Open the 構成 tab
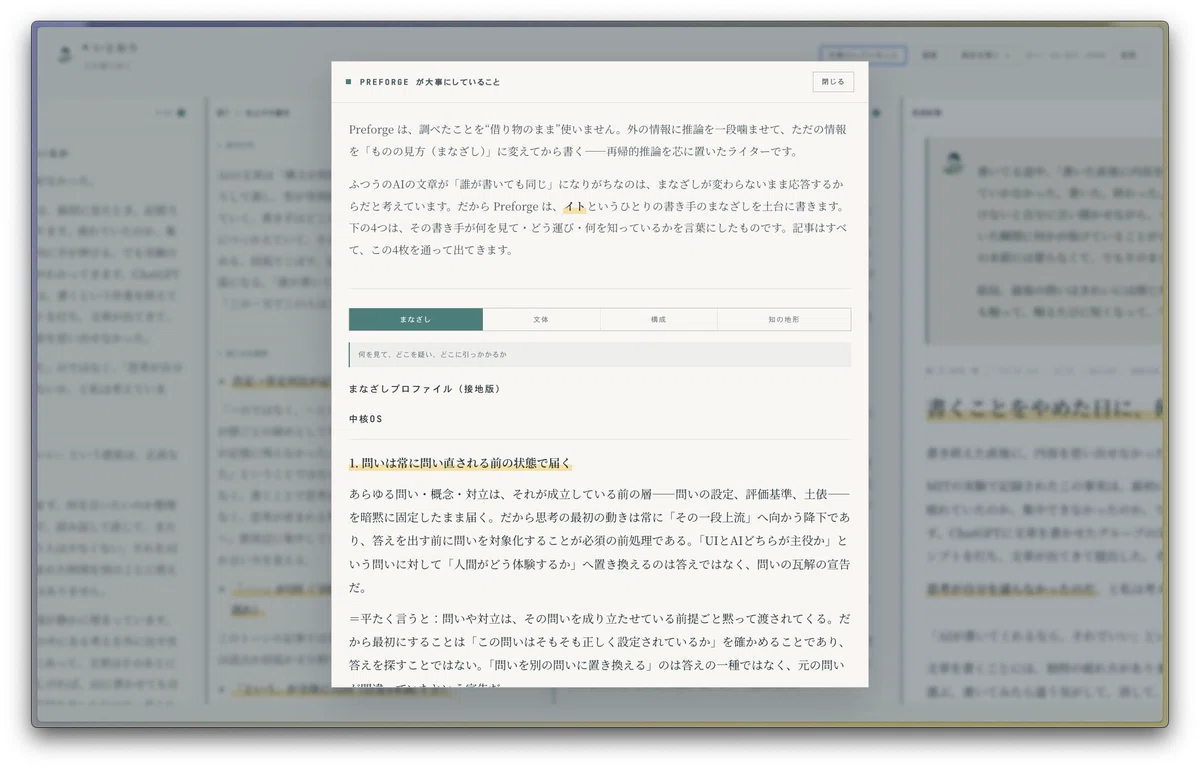The height and width of the screenshot is (769, 1200). click(x=658, y=319)
